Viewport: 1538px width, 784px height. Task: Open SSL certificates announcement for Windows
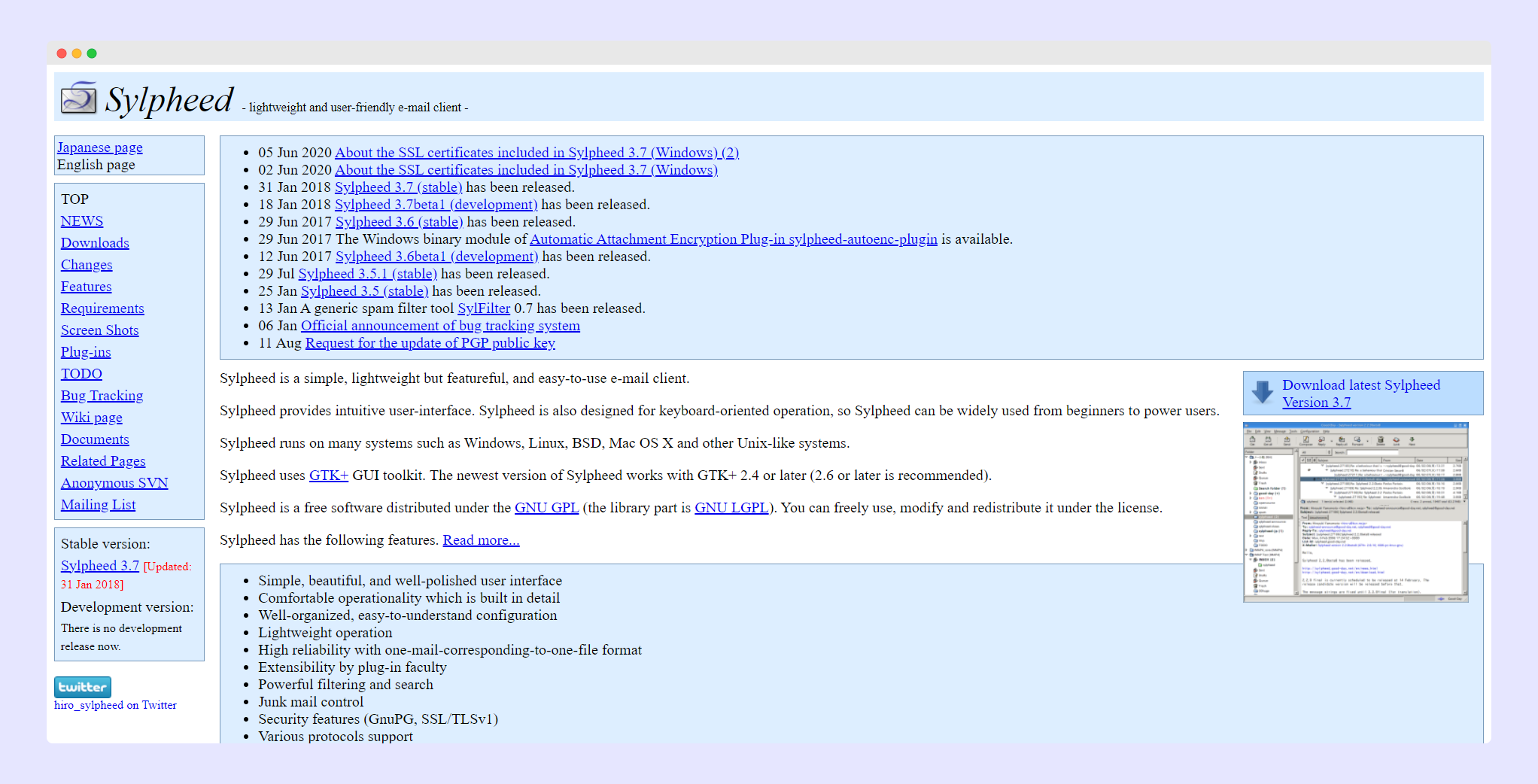[526, 170]
